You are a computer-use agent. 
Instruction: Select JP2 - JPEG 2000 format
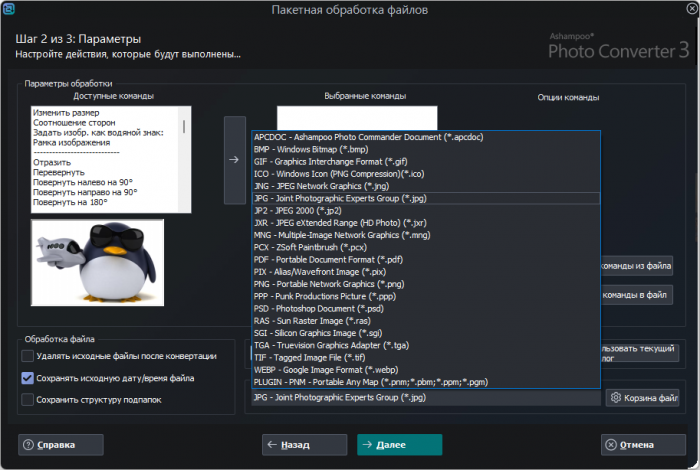point(426,211)
